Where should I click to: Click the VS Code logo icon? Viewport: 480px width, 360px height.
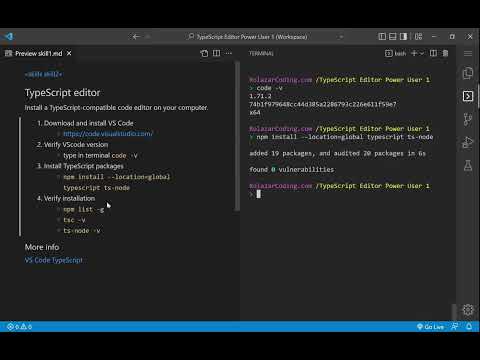[x=8, y=36]
